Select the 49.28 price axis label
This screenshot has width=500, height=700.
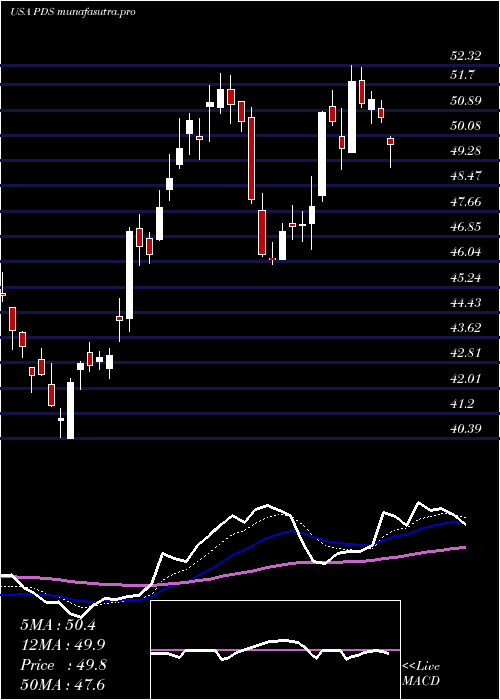[466, 151]
